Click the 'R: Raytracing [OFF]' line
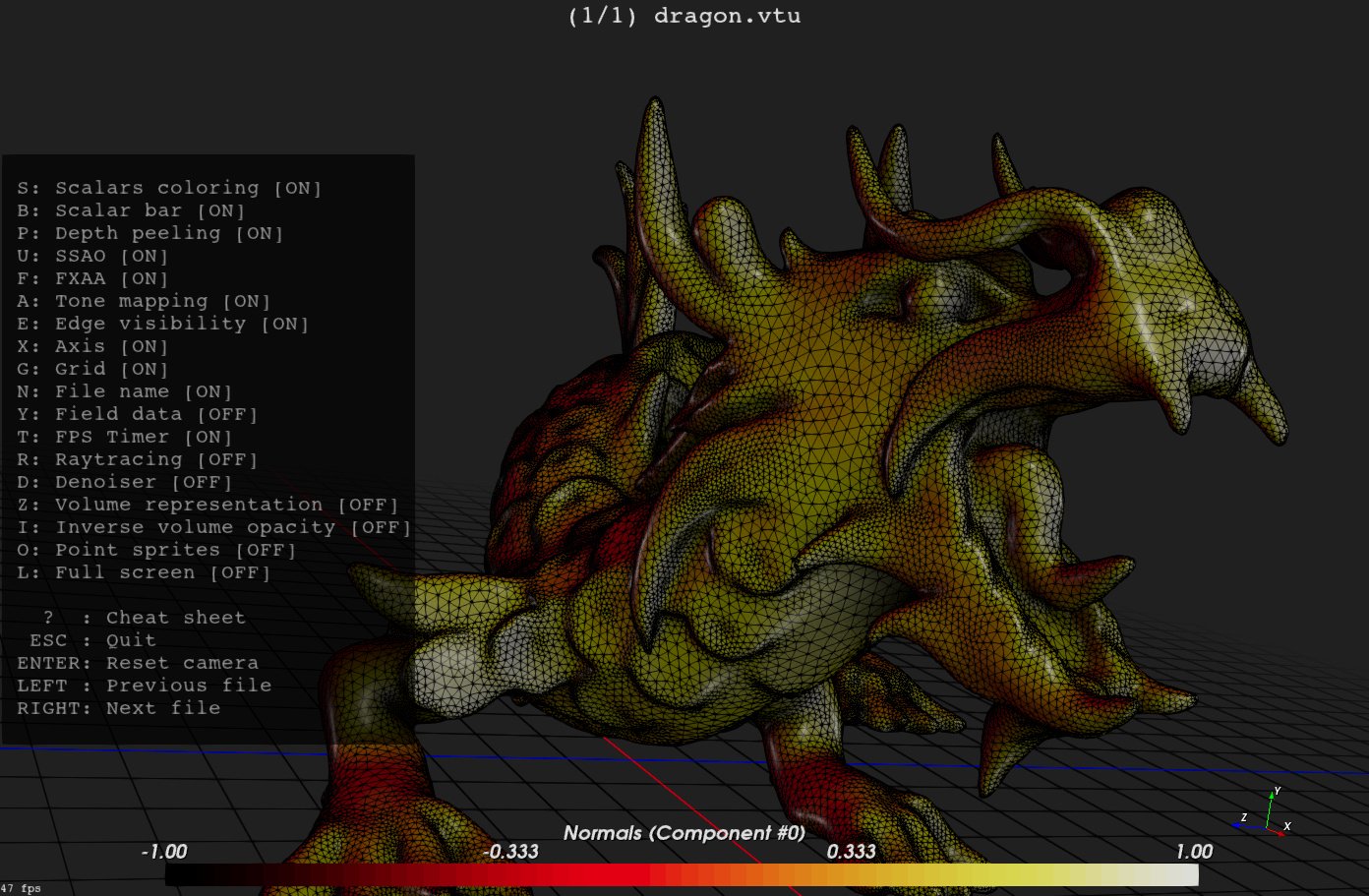Screen dimensions: 1369x896 [x=138, y=459]
